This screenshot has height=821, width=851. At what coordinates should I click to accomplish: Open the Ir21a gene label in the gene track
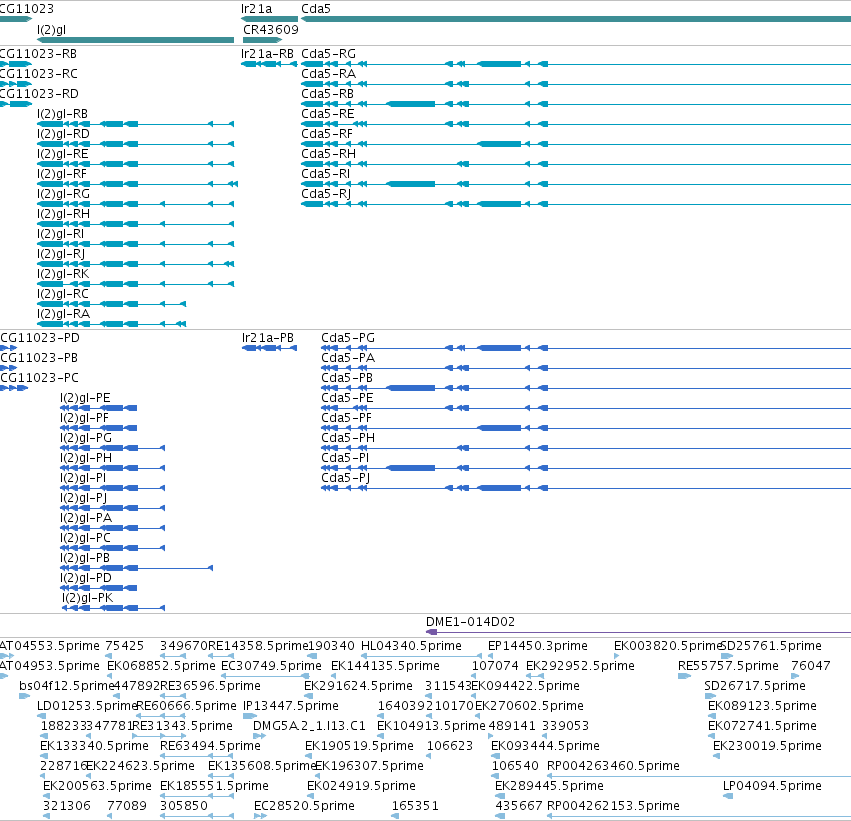[x=256, y=9]
